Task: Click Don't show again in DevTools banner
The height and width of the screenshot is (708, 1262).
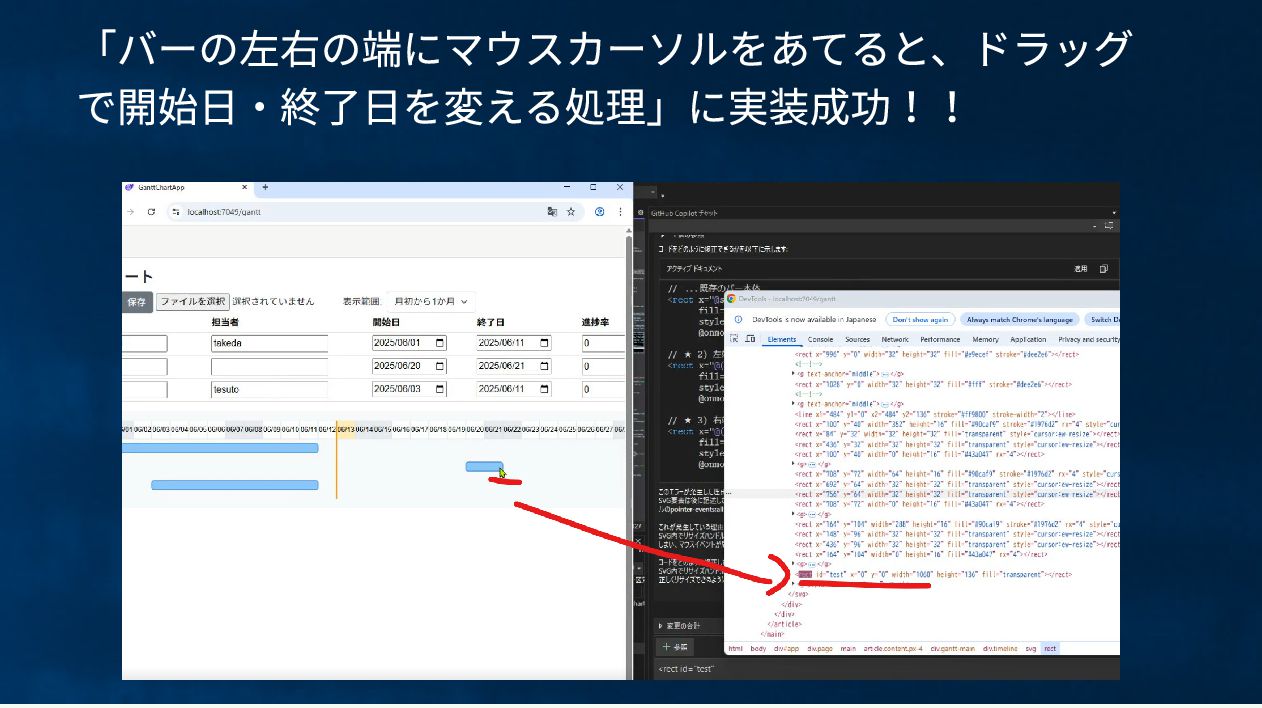Action: point(920,319)
